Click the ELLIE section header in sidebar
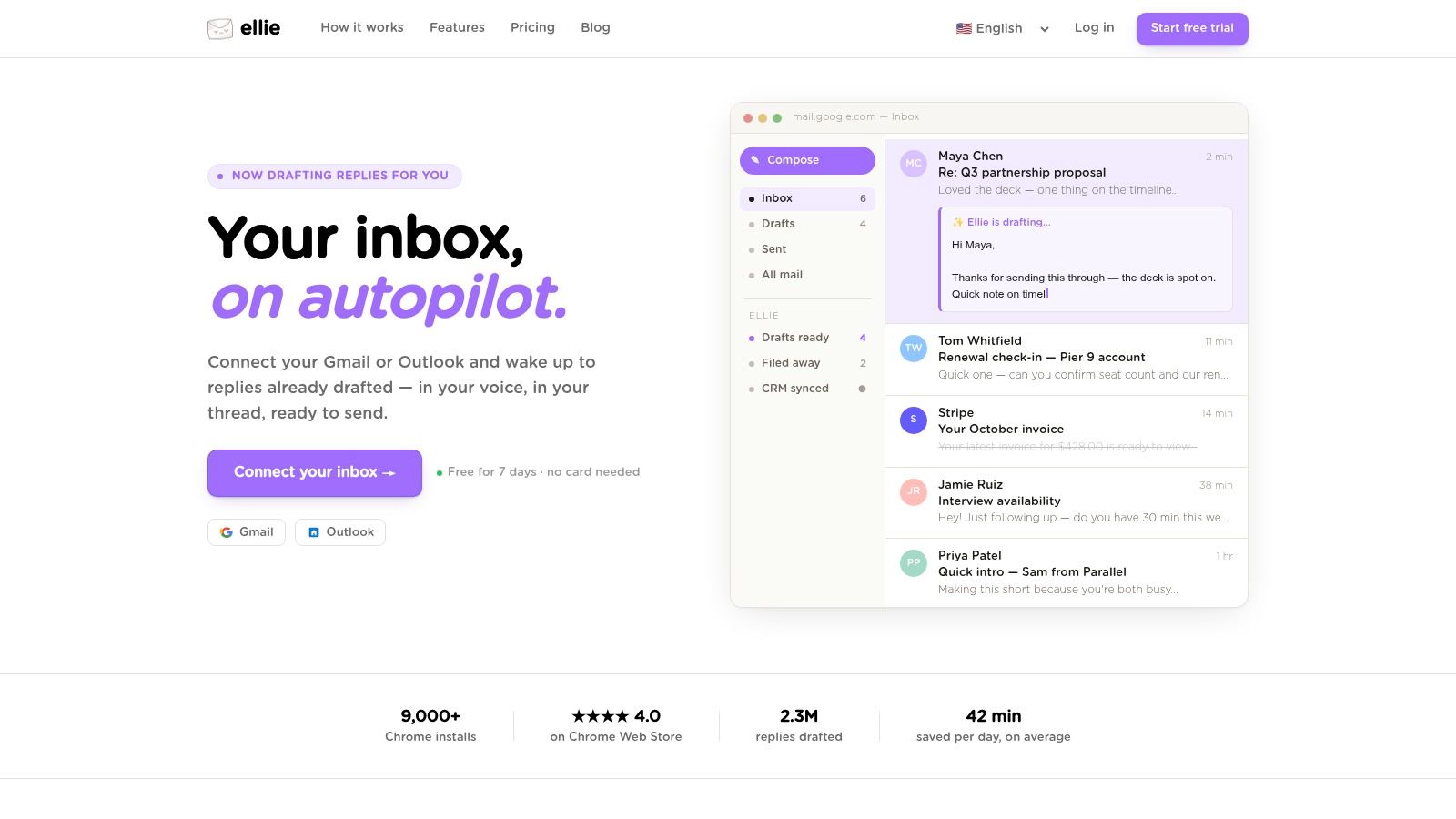 click(x=763, y=316)
